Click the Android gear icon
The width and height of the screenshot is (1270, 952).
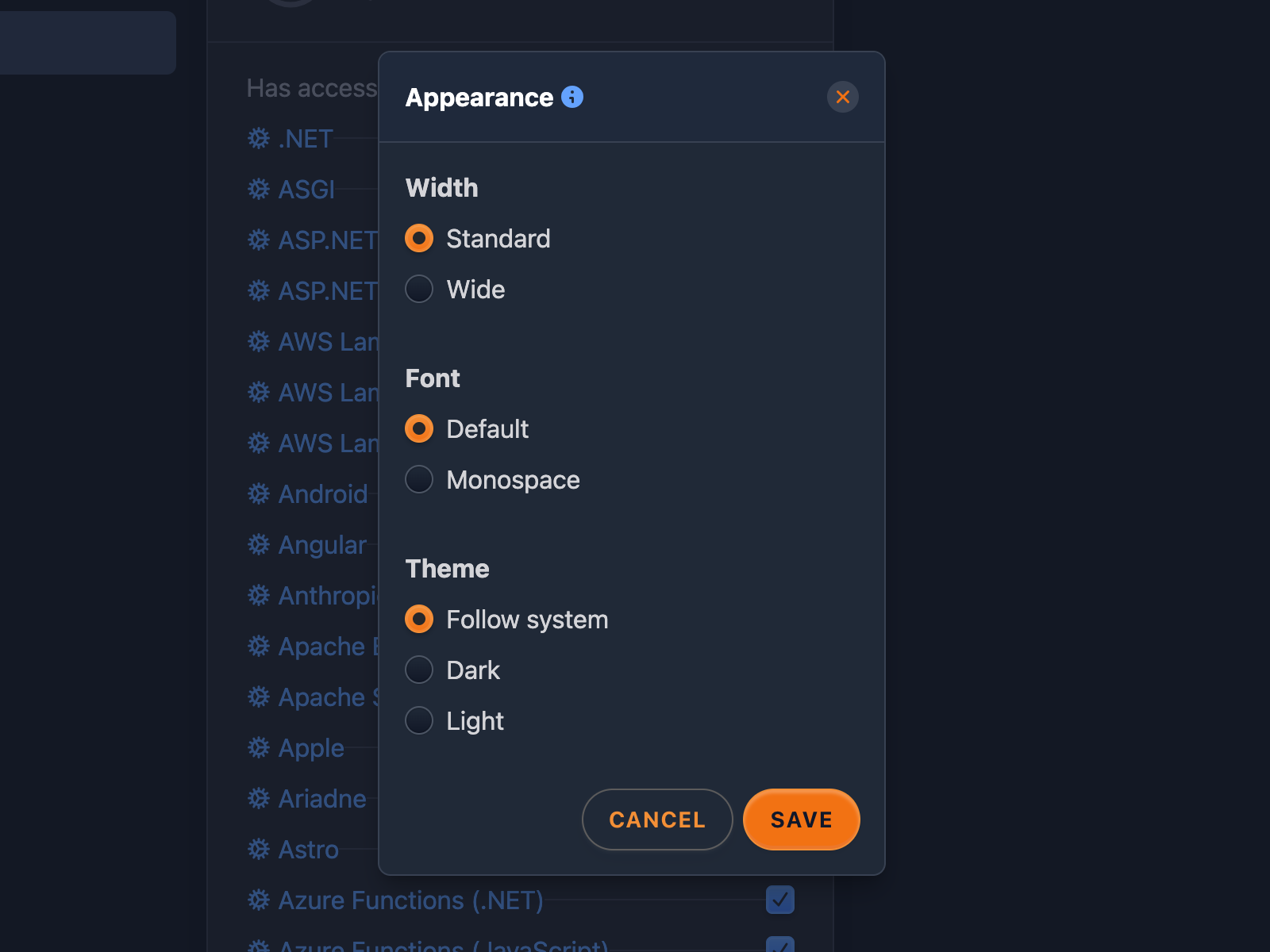[x=258, y=493]
